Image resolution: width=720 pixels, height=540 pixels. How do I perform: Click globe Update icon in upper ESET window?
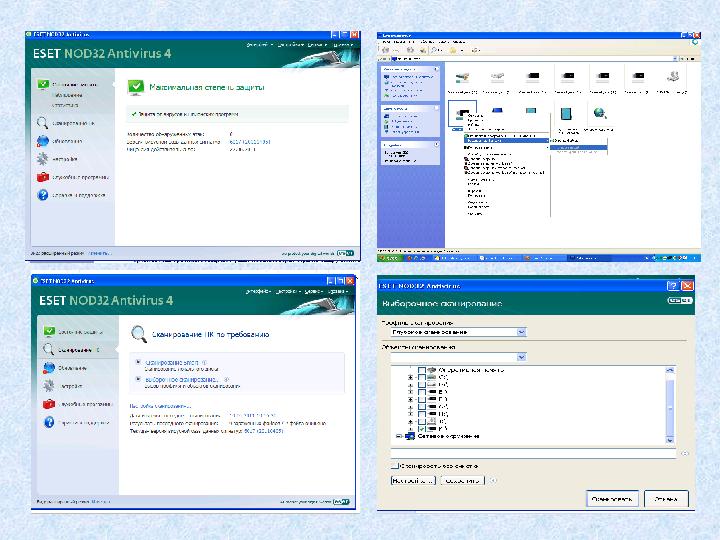[x=43, y=141]
